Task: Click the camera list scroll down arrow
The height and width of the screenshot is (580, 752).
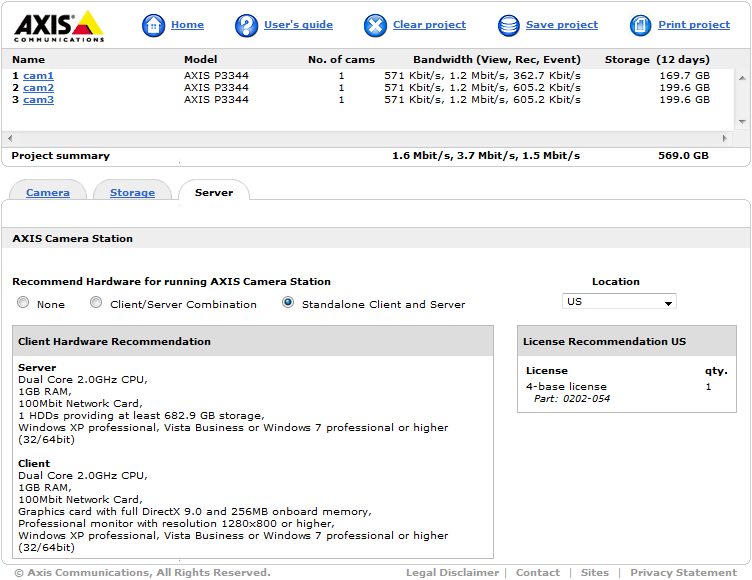Action: coord(742,121)
